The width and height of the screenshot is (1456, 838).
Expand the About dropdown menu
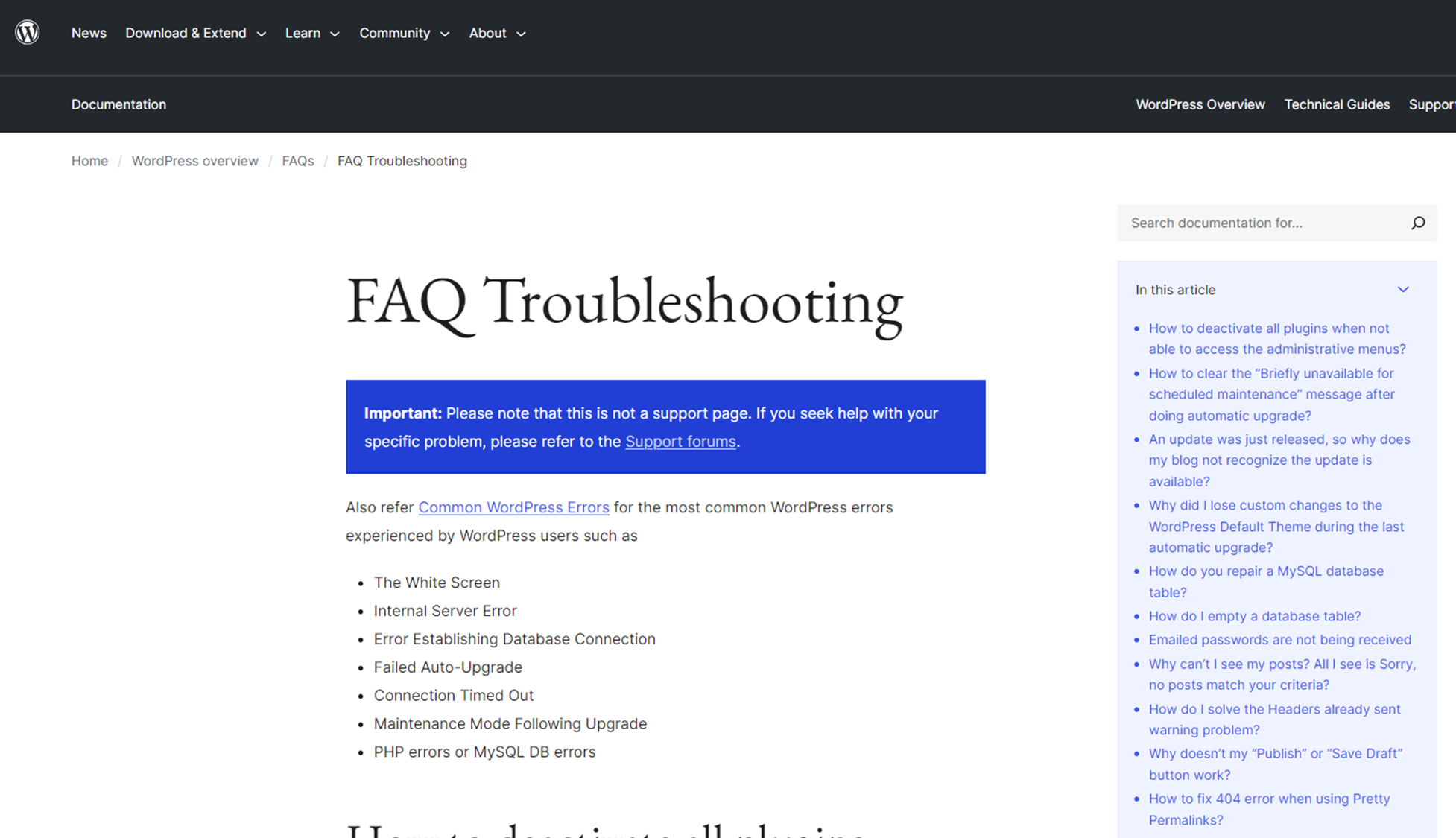pyautogui.click(x=498, y=33)
